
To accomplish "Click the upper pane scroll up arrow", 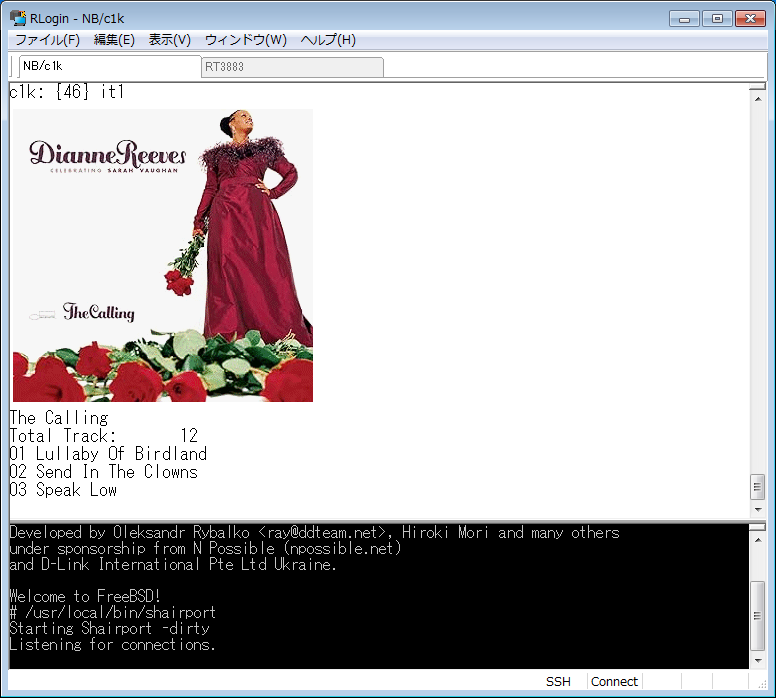I will pos(758,99).
